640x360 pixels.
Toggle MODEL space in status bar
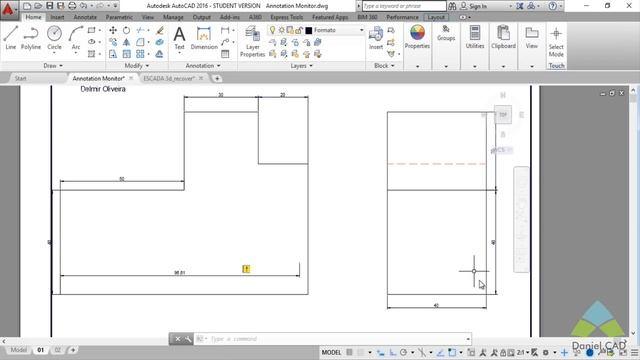(x=331, y=352)
